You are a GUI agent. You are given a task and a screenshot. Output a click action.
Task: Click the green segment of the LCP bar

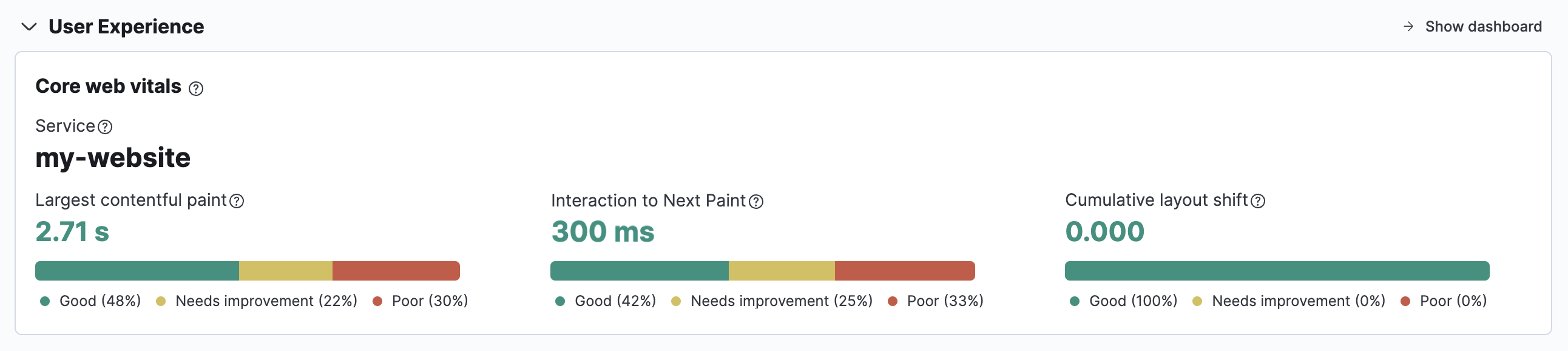137,270
